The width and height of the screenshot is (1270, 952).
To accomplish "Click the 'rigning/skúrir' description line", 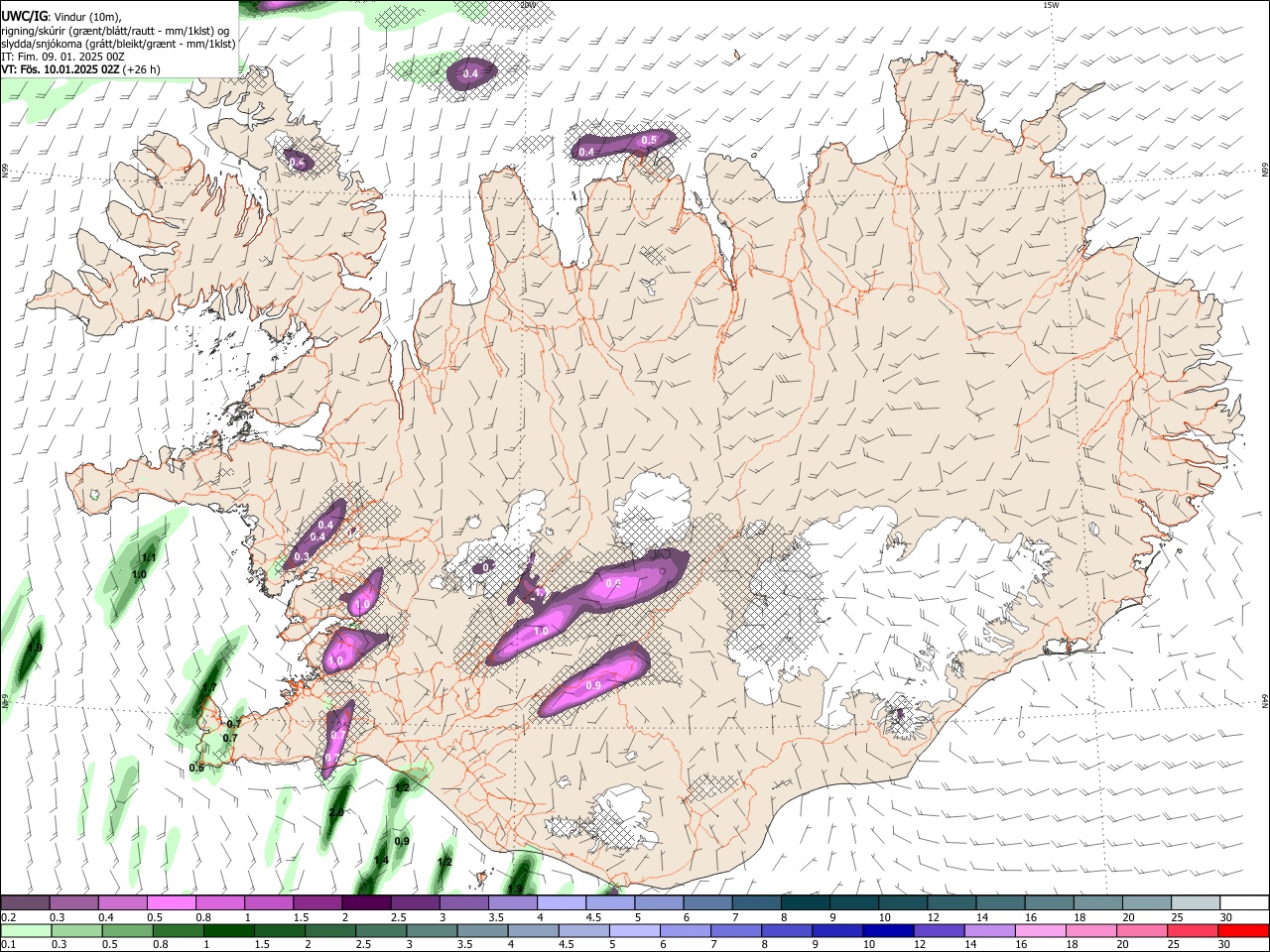I will coord(115,30).
